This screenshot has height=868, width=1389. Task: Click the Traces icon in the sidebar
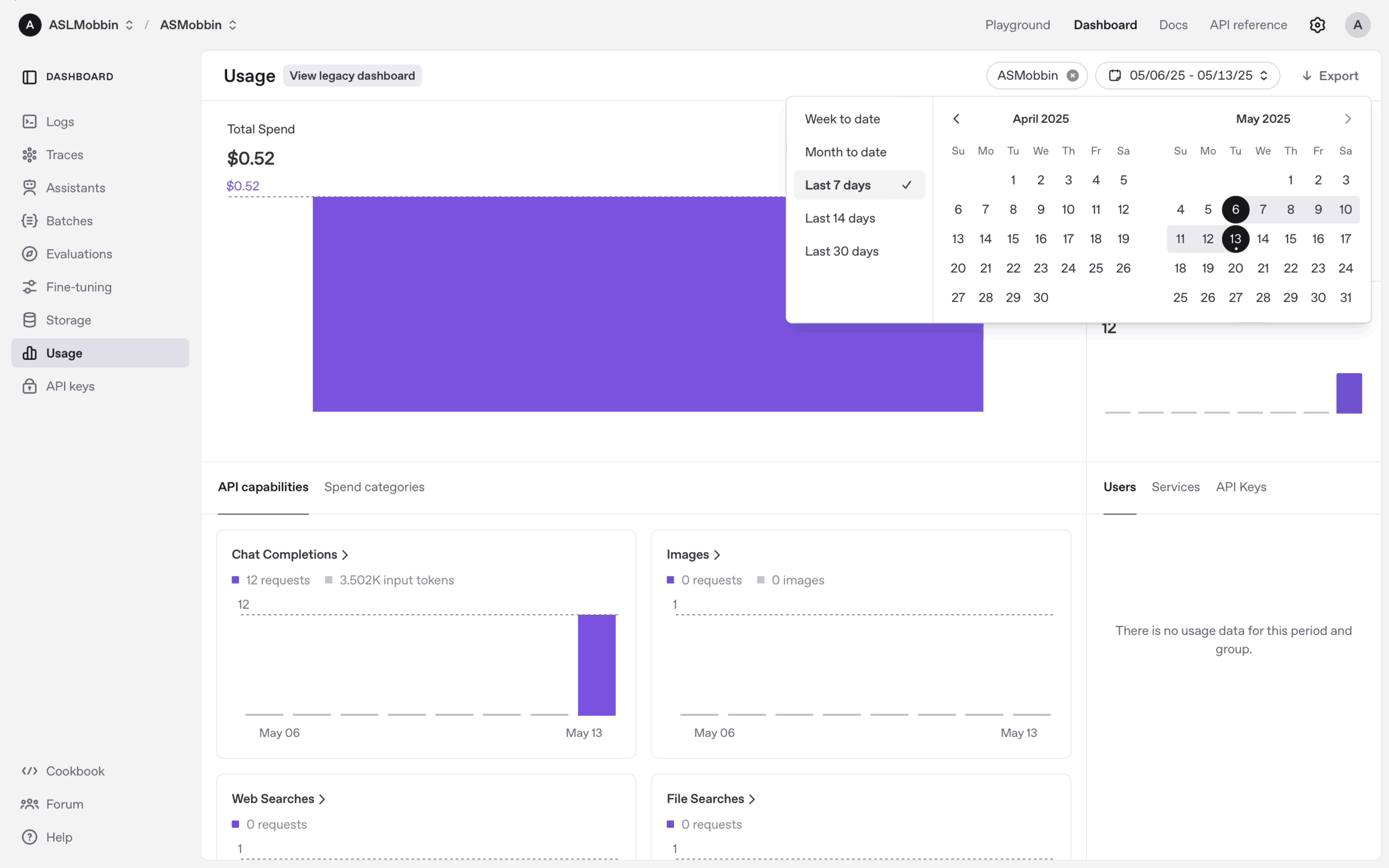point(29,155)
